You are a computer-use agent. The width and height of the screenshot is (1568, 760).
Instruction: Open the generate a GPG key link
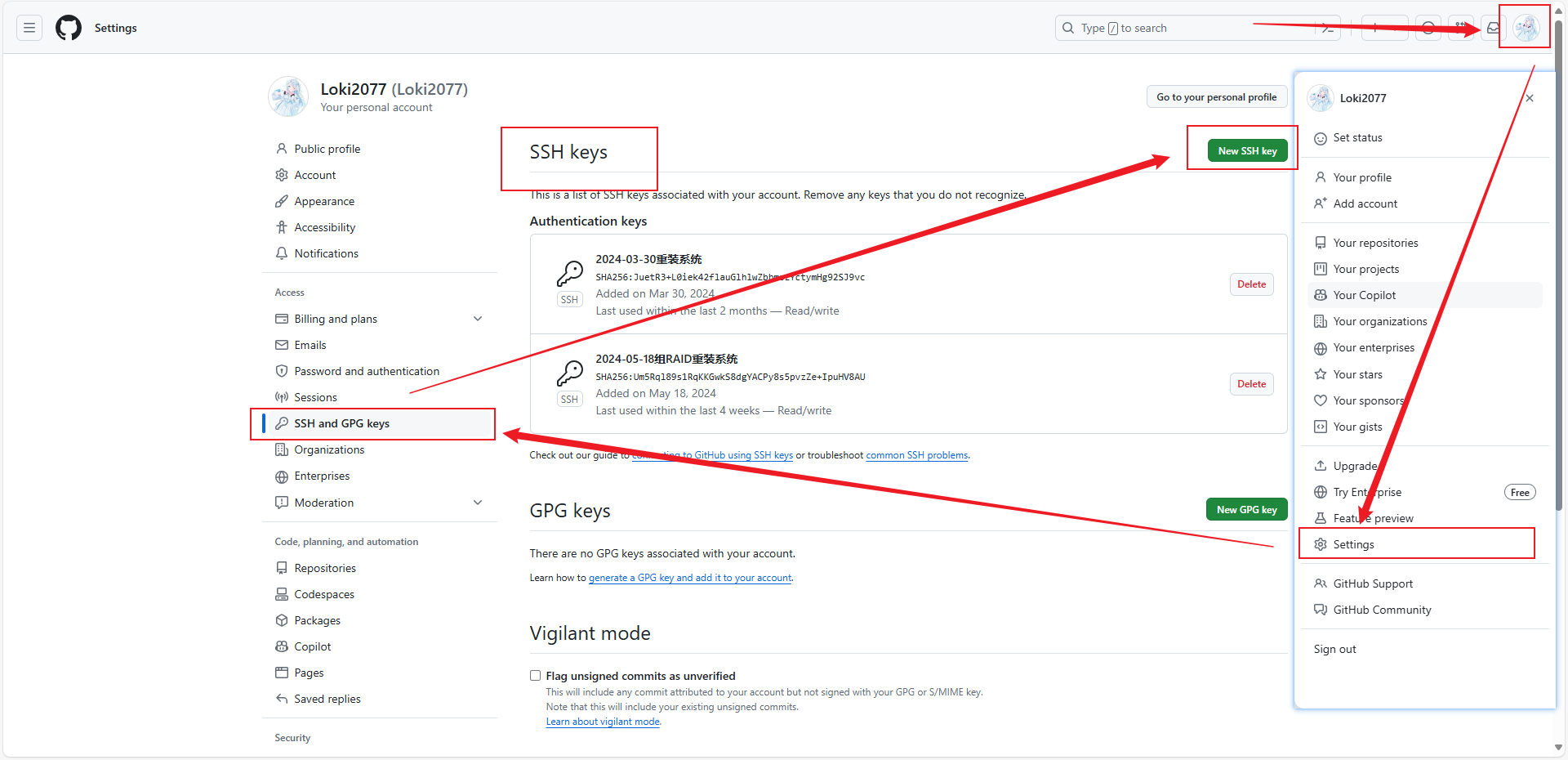(690, 578)
